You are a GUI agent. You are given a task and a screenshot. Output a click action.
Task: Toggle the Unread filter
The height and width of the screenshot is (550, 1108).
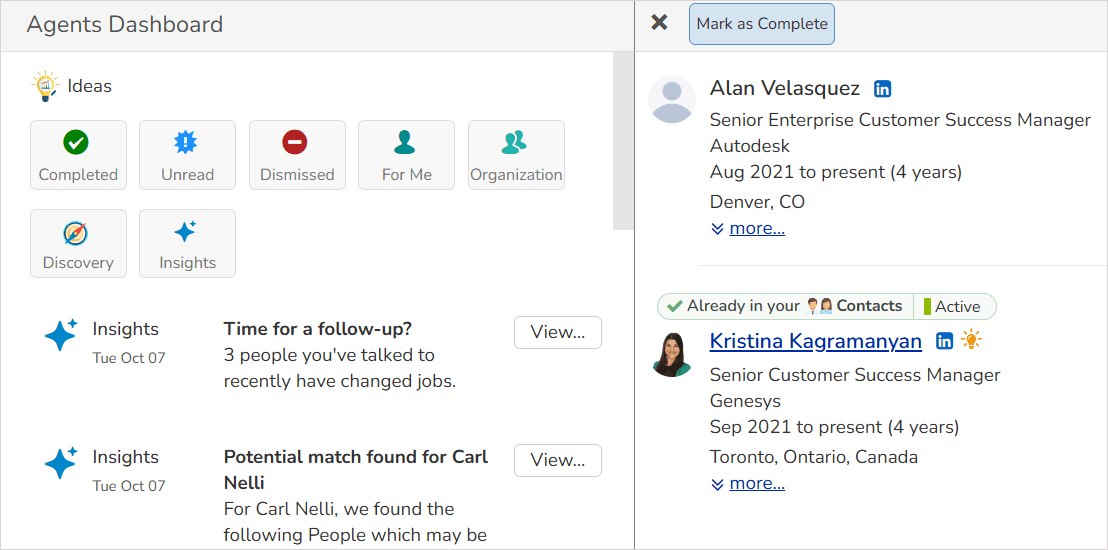coord(187,155)
